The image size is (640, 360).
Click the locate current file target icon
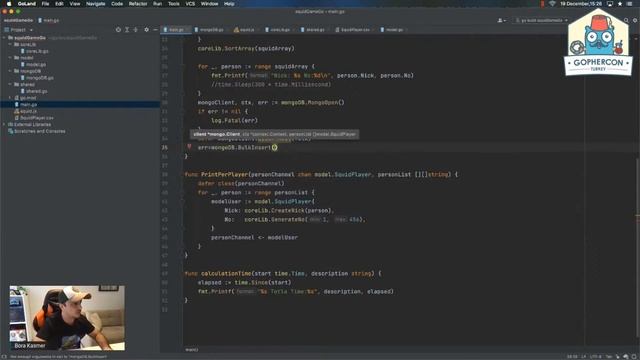[x=118, y=30]
